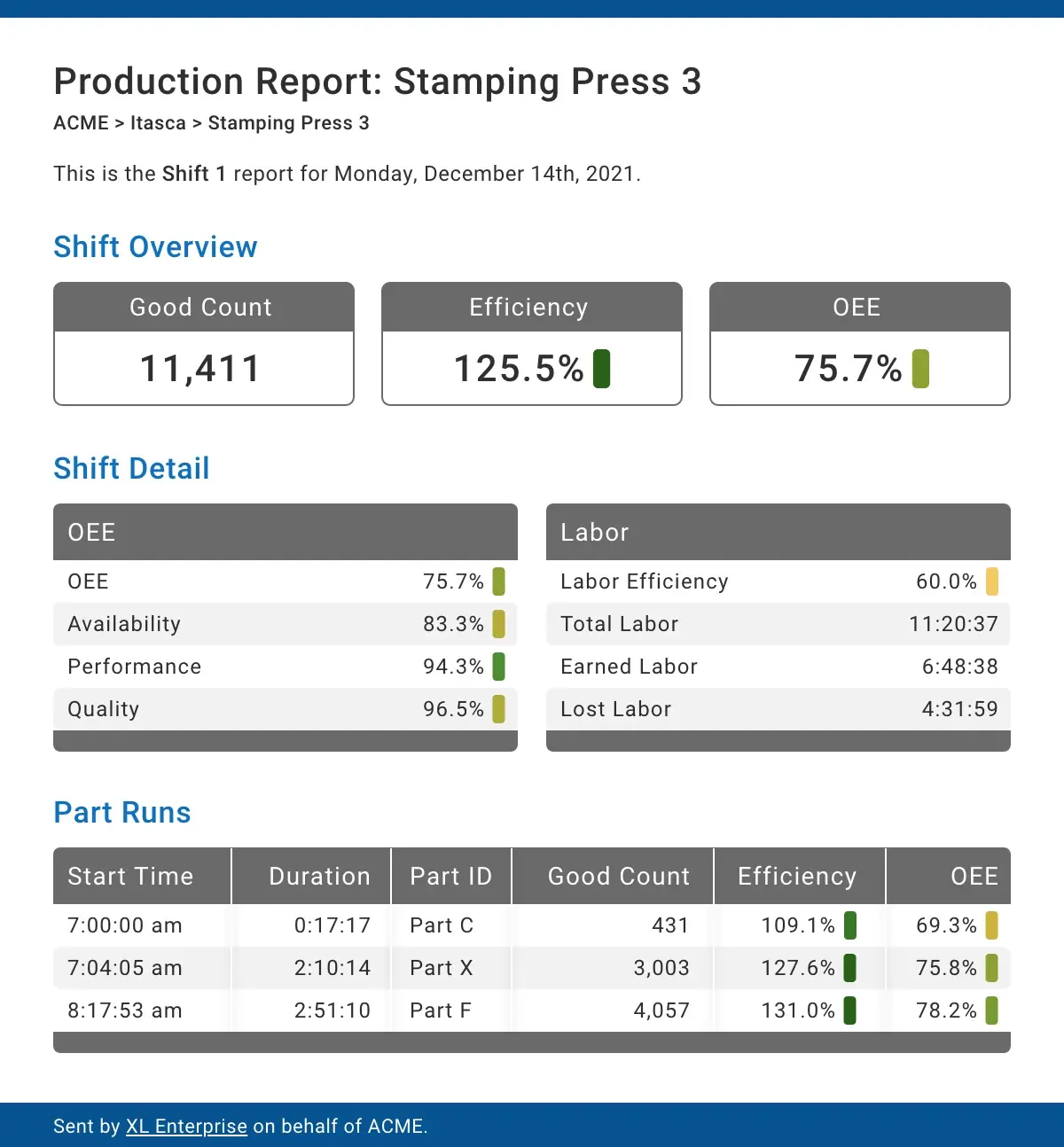
Task: Click ACME in the breadcrumb
Action: pos(81,123)
